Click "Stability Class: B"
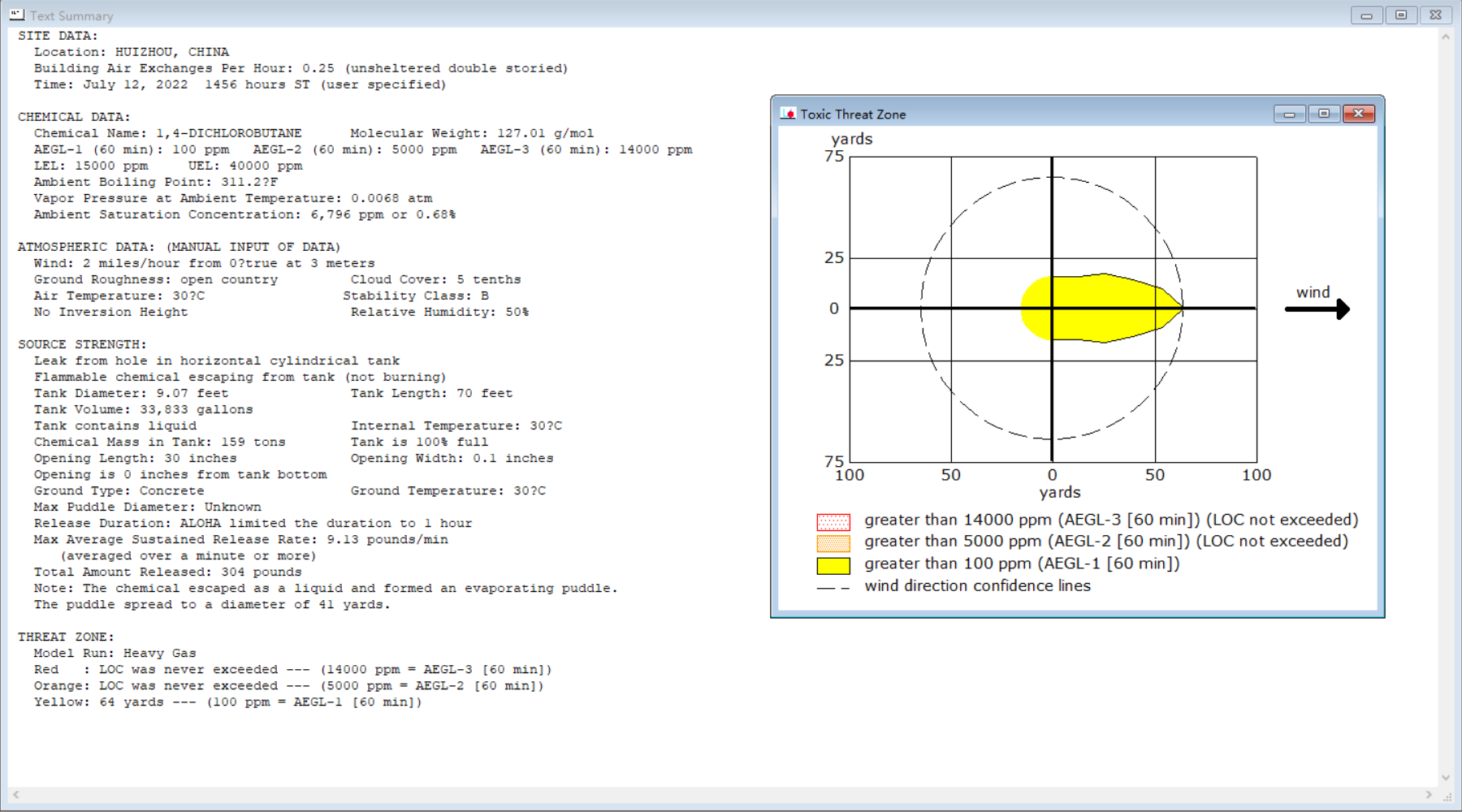 pyautogui.click(x=416, y=296)
